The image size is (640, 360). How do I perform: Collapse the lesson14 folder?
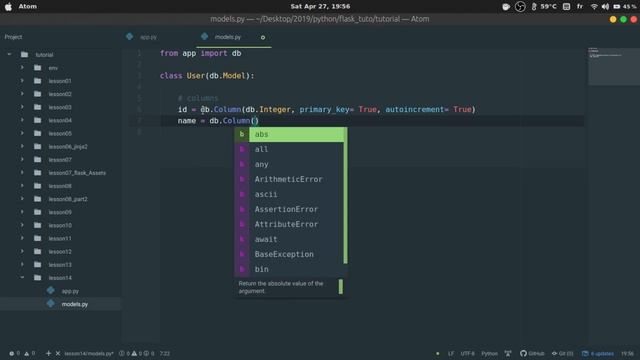[x=22, y=278]
